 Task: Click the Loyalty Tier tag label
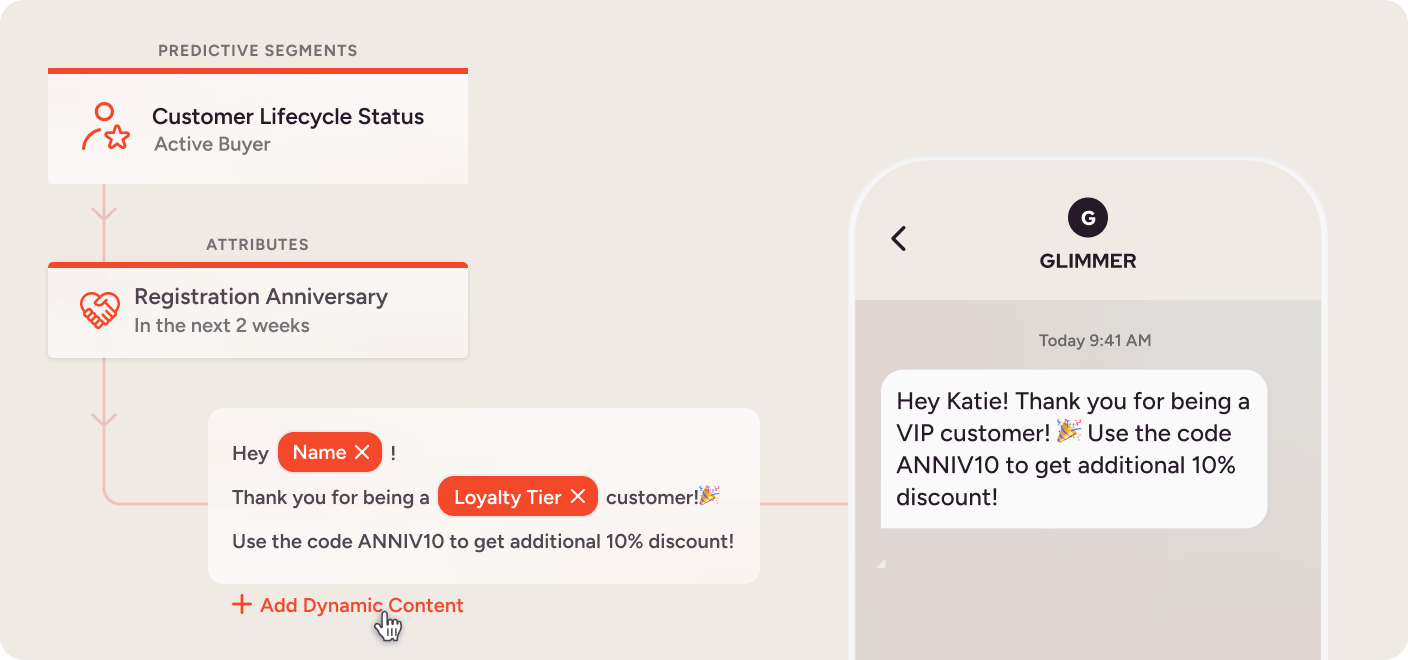[507, 497]
